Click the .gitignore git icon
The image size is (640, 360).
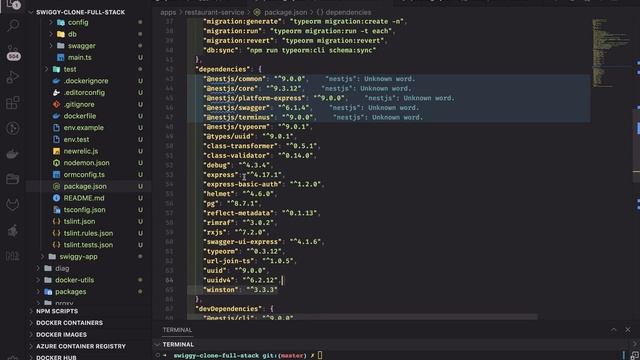tap(56, 104)
